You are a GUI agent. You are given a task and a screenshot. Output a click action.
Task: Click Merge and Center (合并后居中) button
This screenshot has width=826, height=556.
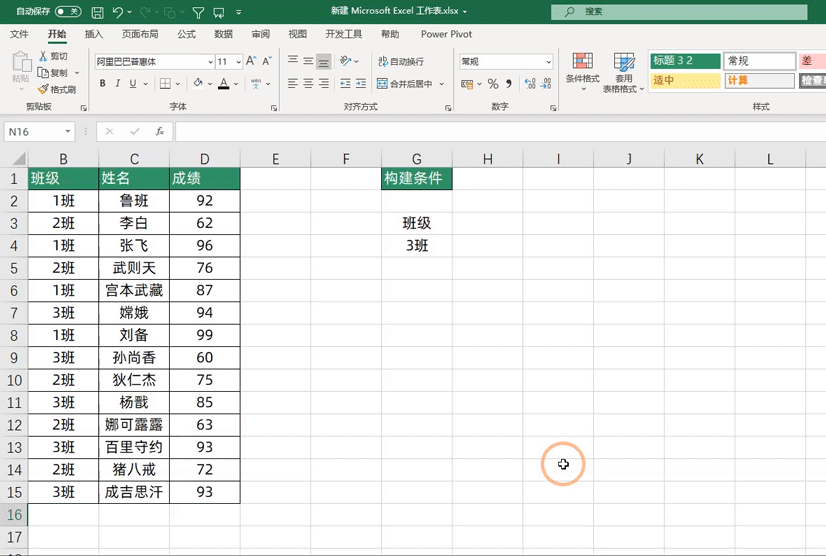pos(410,84)
